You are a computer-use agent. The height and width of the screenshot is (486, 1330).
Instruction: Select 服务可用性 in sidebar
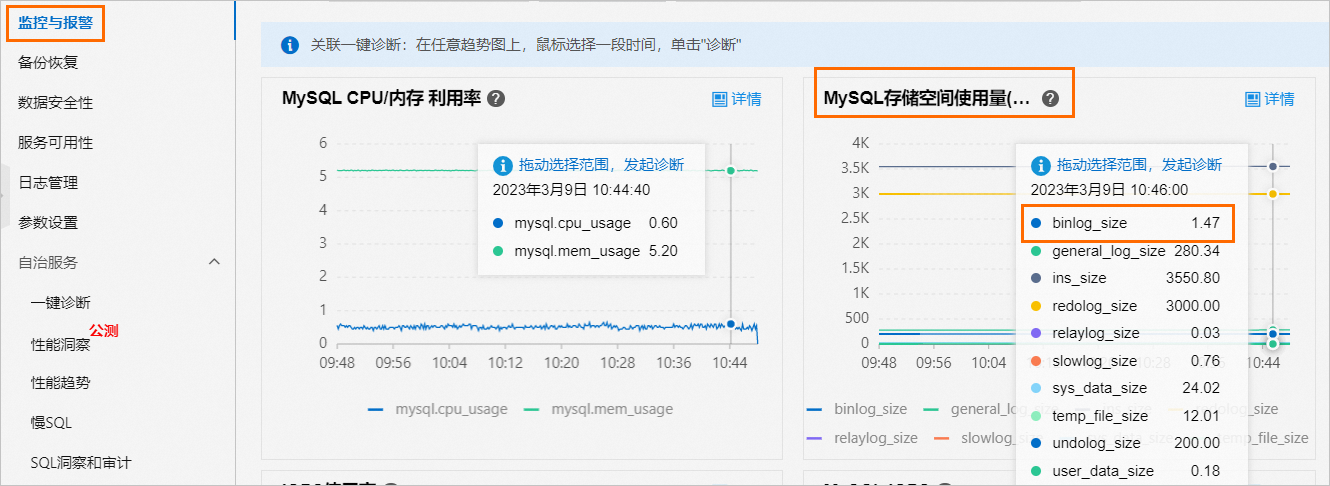55,142
